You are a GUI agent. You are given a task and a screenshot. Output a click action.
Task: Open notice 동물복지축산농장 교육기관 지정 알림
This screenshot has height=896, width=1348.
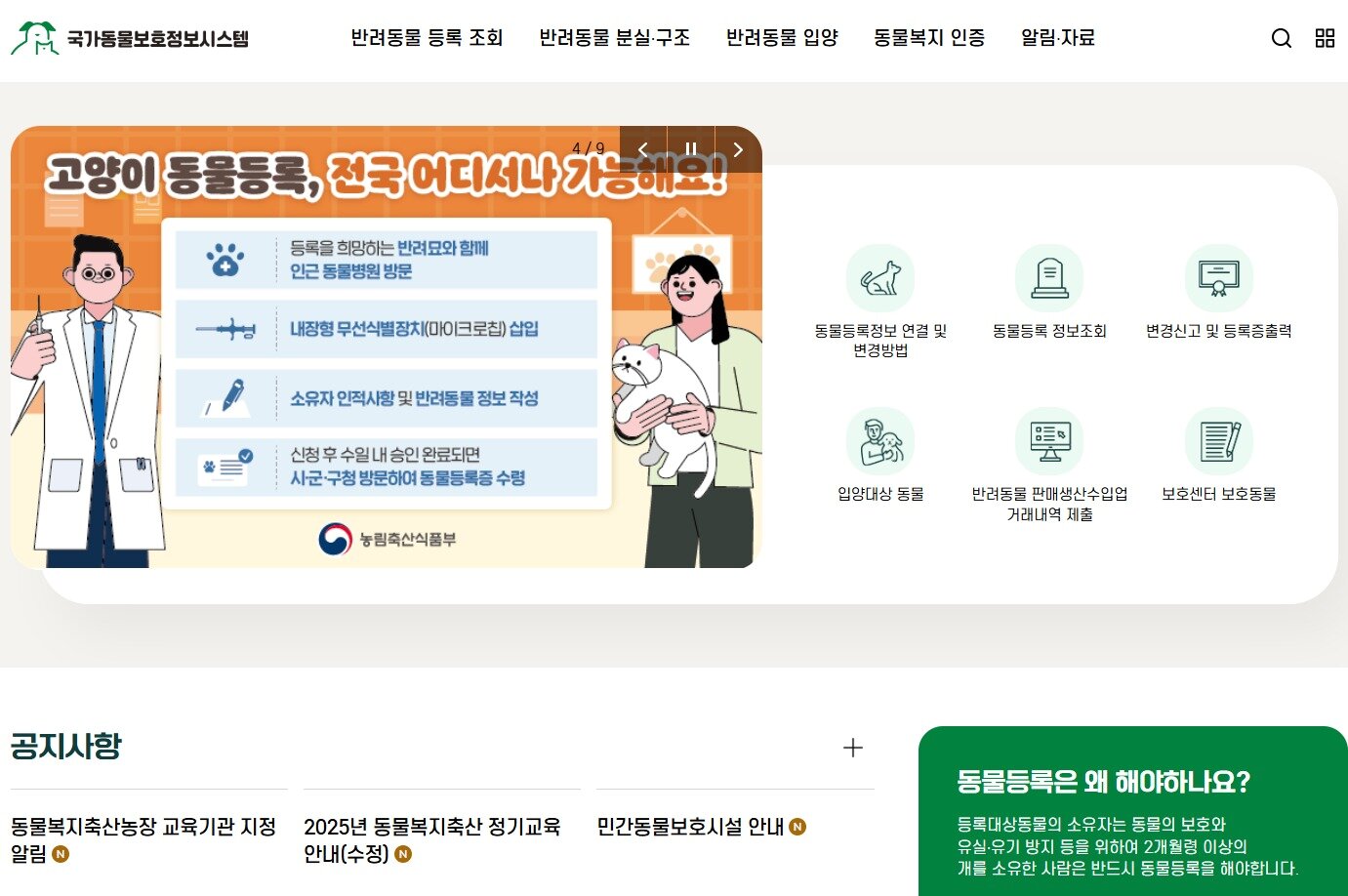(x=143, y=840)
